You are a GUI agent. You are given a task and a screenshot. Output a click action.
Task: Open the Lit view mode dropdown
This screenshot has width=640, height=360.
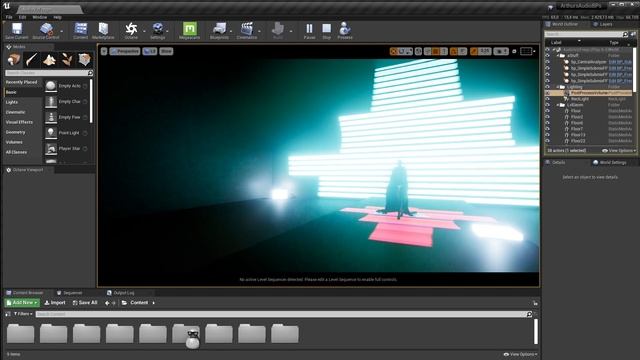(x=150, y=51)
